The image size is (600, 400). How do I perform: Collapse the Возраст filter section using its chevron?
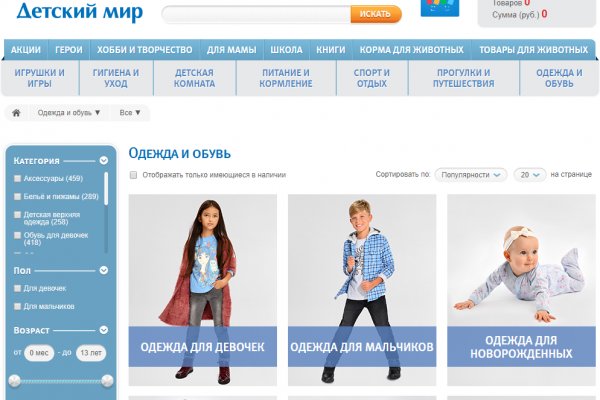click(104, 330)
